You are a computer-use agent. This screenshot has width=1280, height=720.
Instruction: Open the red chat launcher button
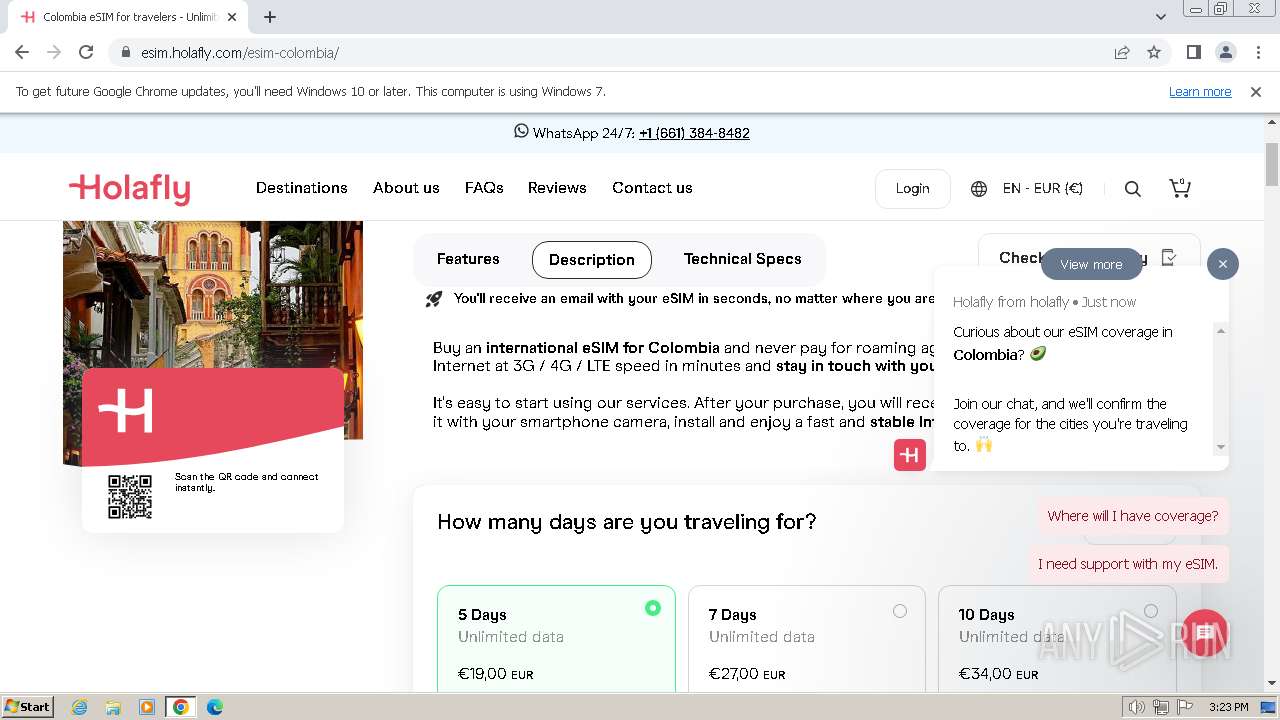(1204, 634)
